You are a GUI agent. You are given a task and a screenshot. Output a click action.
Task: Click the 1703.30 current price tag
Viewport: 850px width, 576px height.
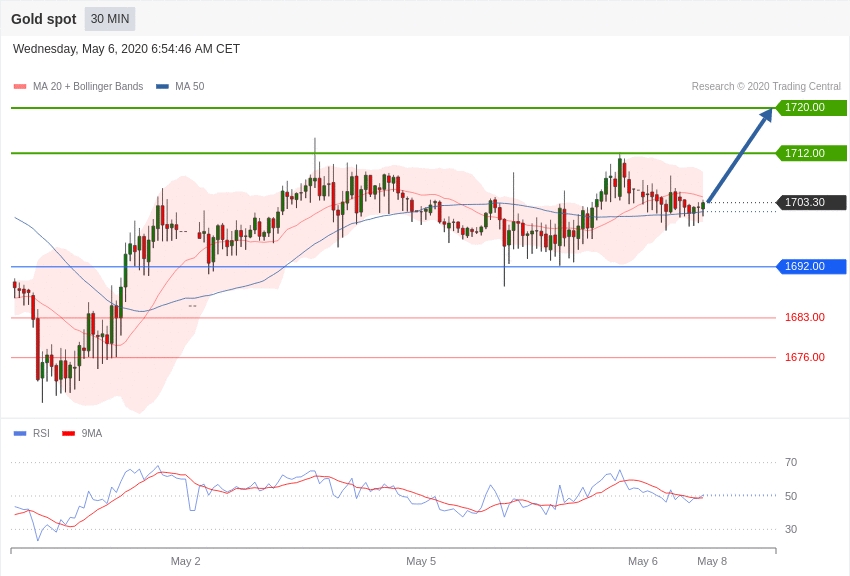click(x=812, y=203)
